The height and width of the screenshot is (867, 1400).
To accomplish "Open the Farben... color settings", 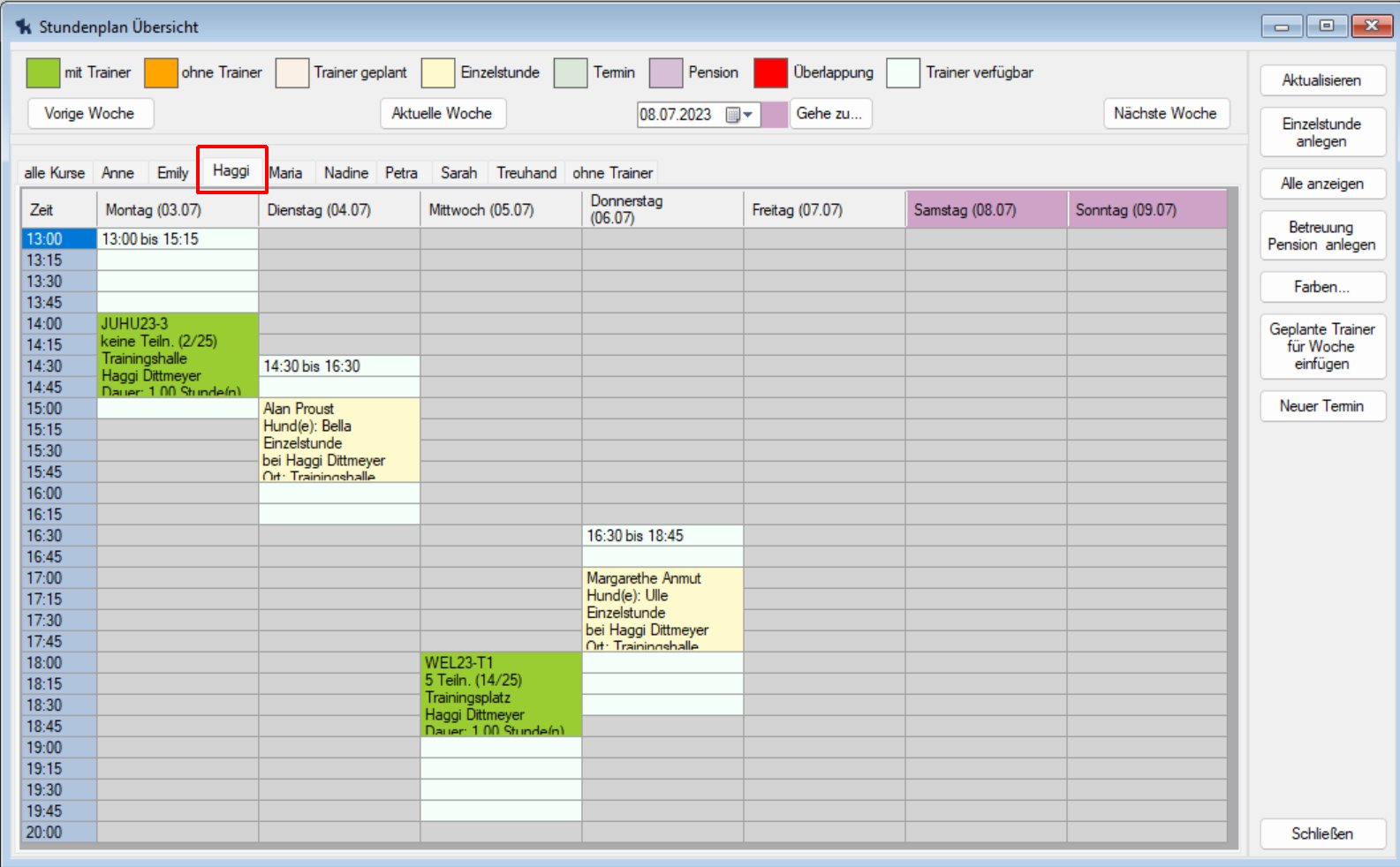I will coord(1321,287).
